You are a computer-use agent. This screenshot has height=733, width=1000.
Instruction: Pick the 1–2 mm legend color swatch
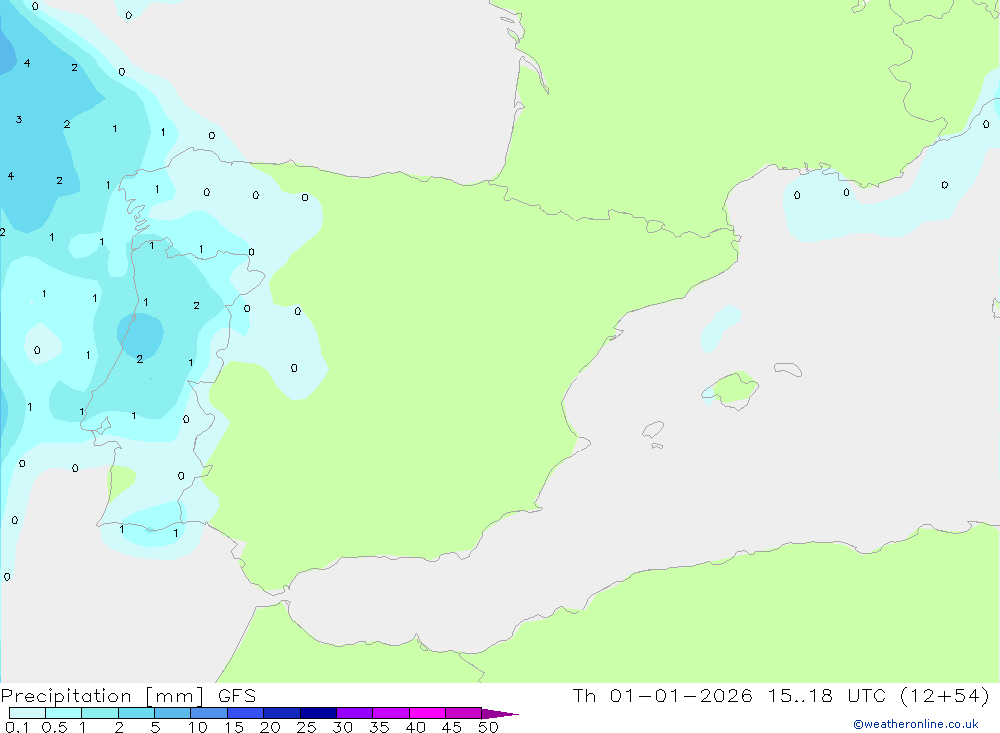[x=99, y=713]
